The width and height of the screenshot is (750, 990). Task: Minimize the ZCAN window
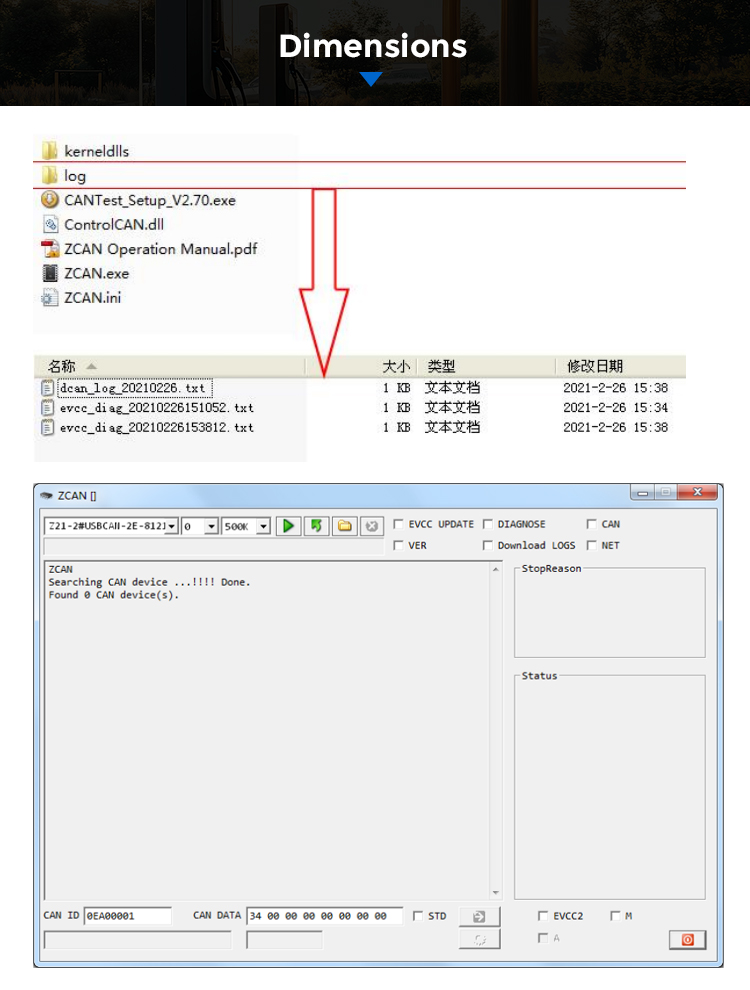click(643, 492)
